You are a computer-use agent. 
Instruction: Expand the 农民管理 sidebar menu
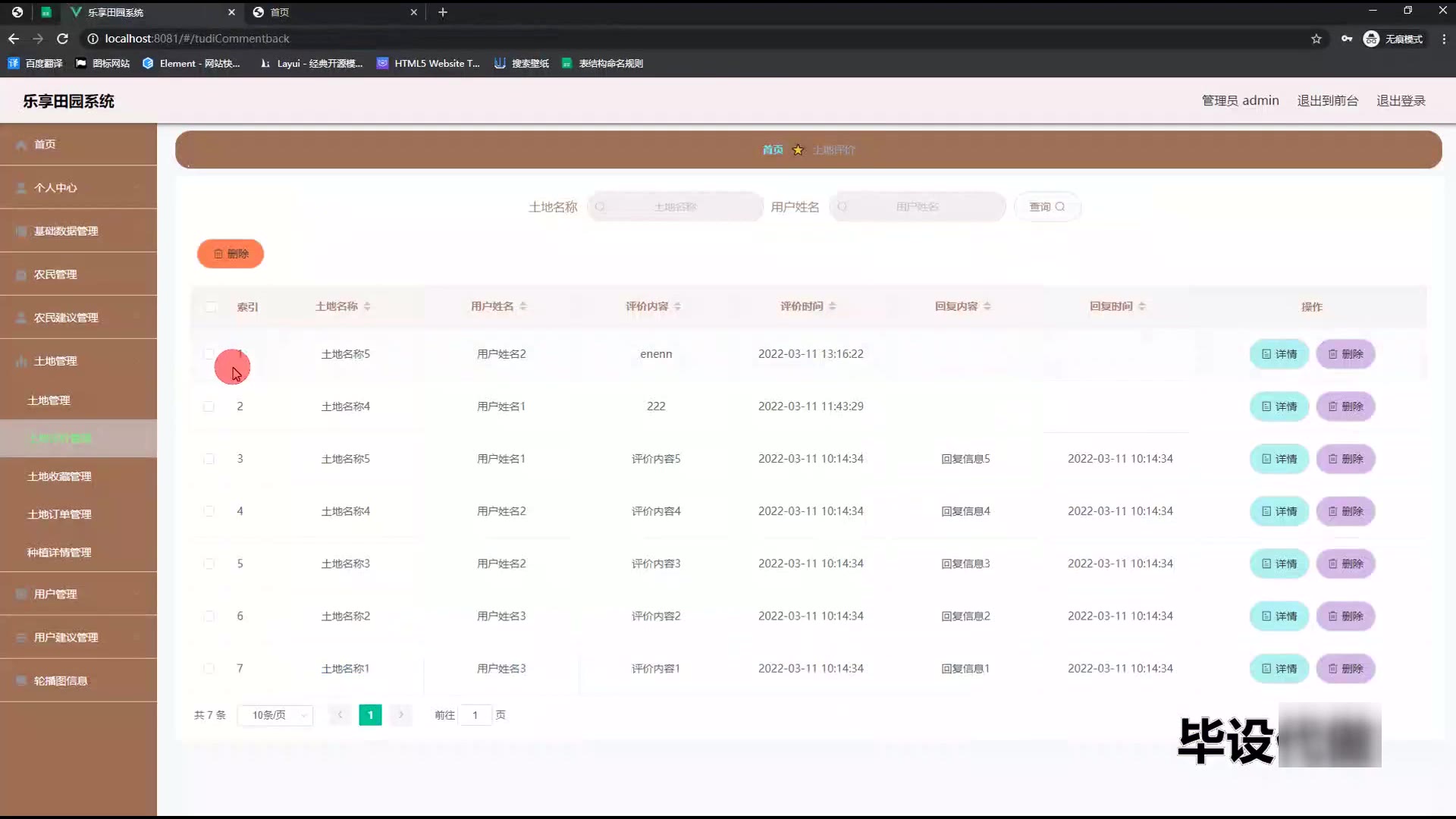click(78, 274)
